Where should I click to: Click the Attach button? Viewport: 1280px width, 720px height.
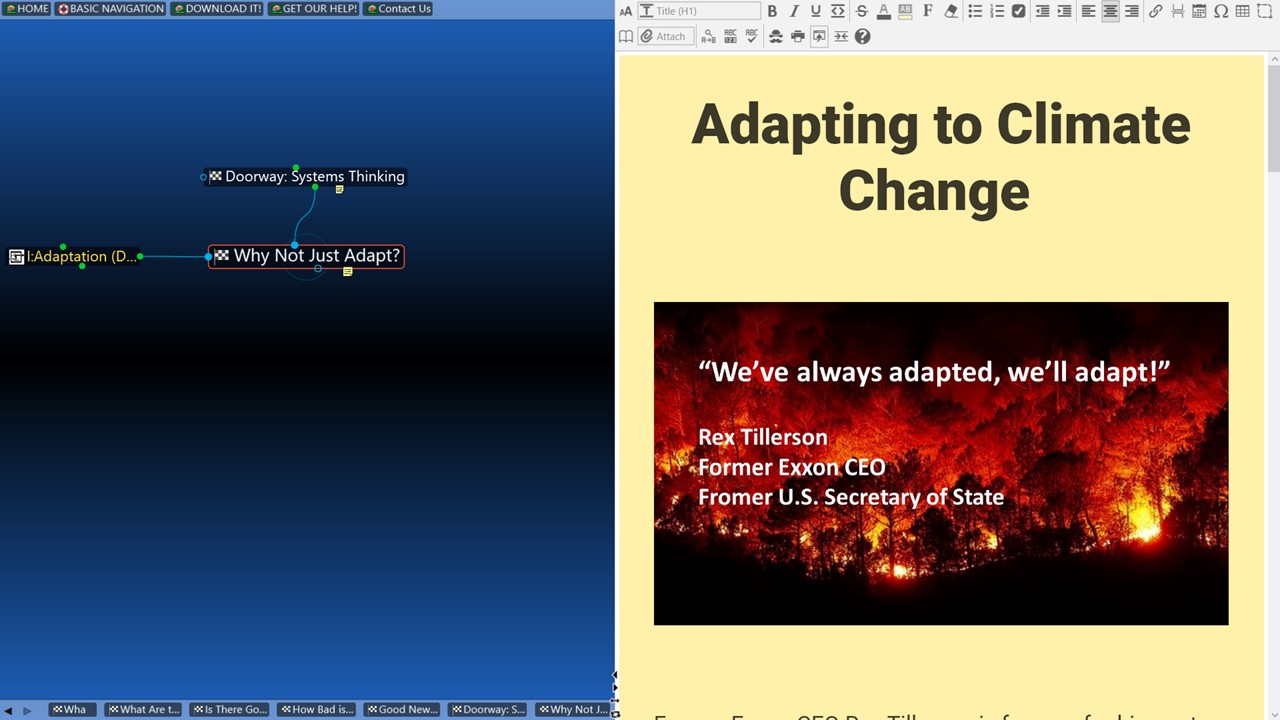666,36
